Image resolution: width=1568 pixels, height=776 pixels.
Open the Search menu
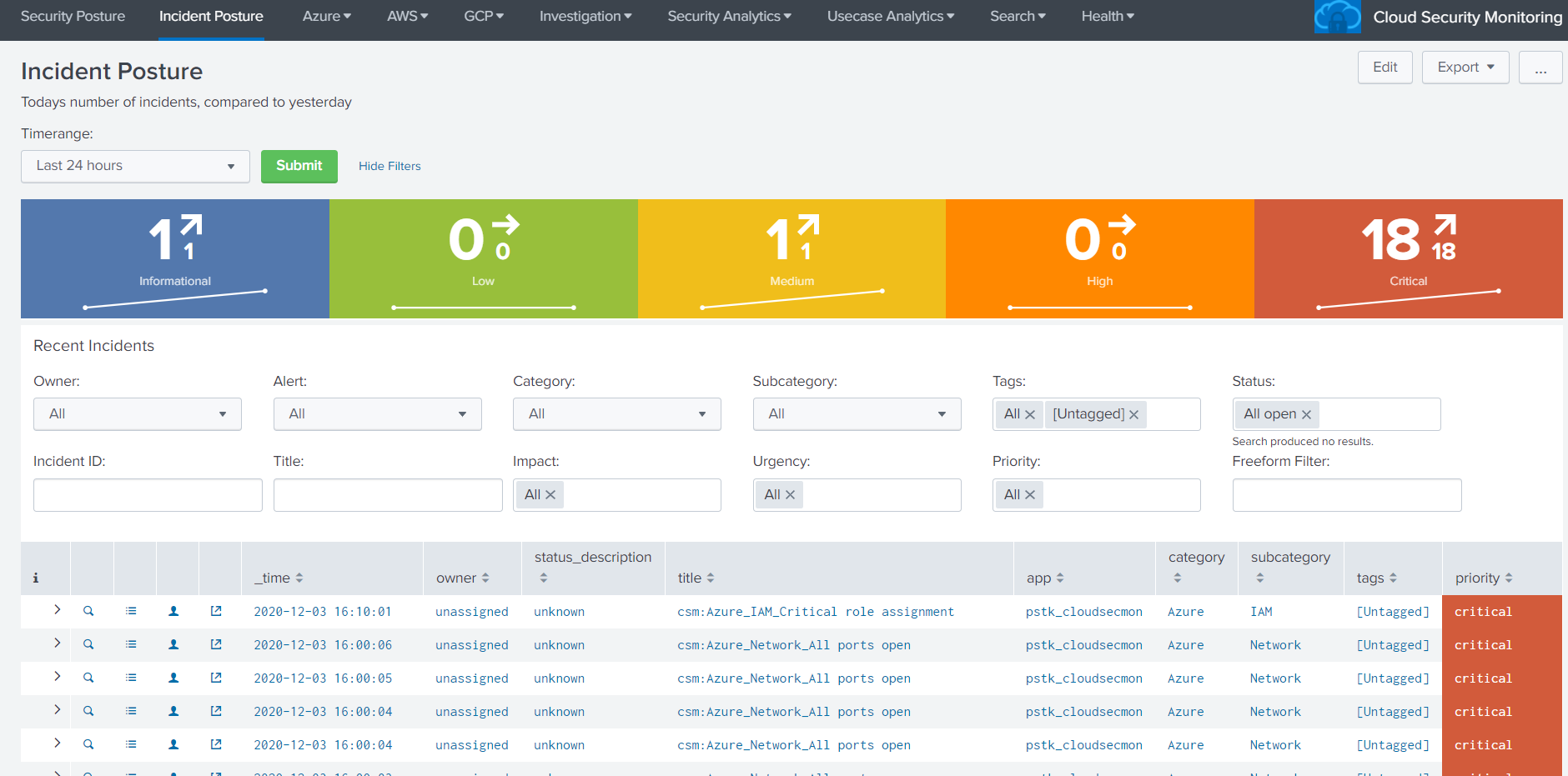1018,17
